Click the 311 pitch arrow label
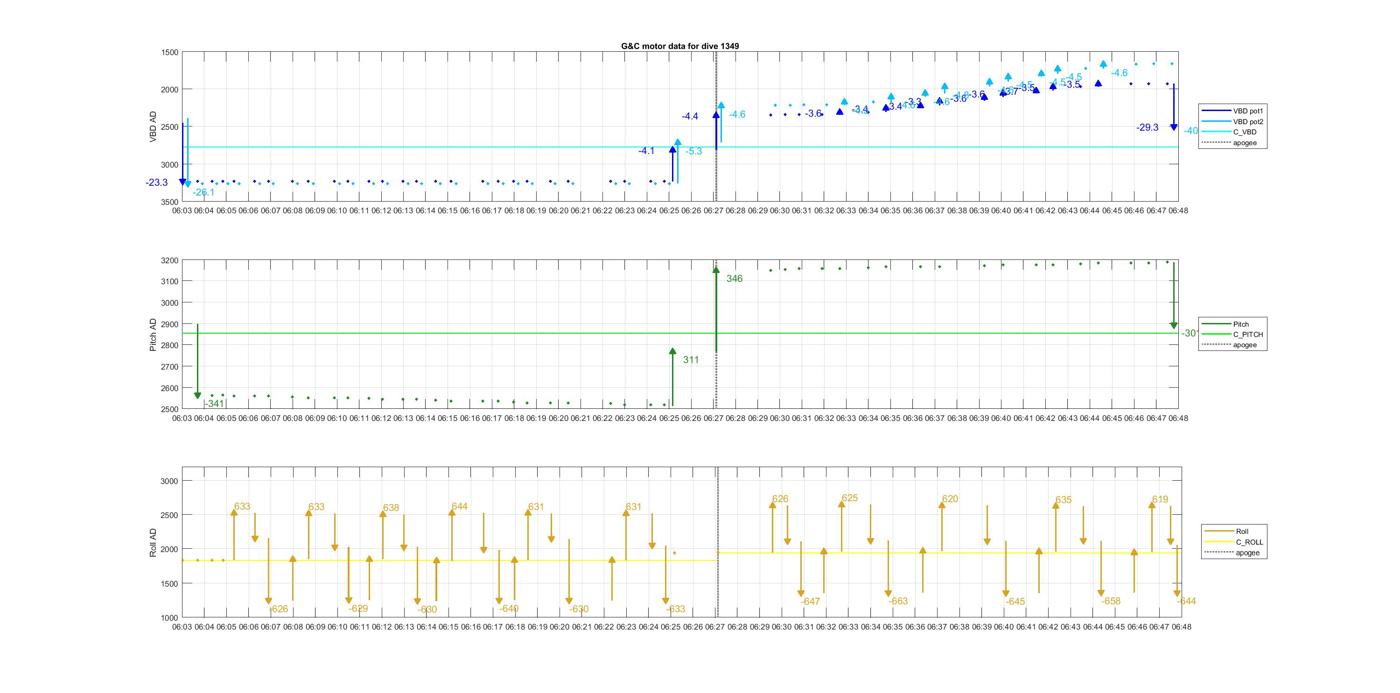 [x=691, y=359]
